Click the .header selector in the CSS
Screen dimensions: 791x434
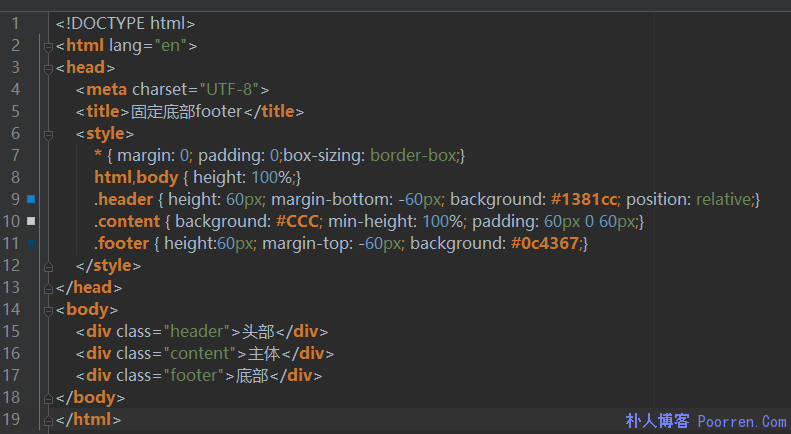pyautogui.click(x=124, y=199)
